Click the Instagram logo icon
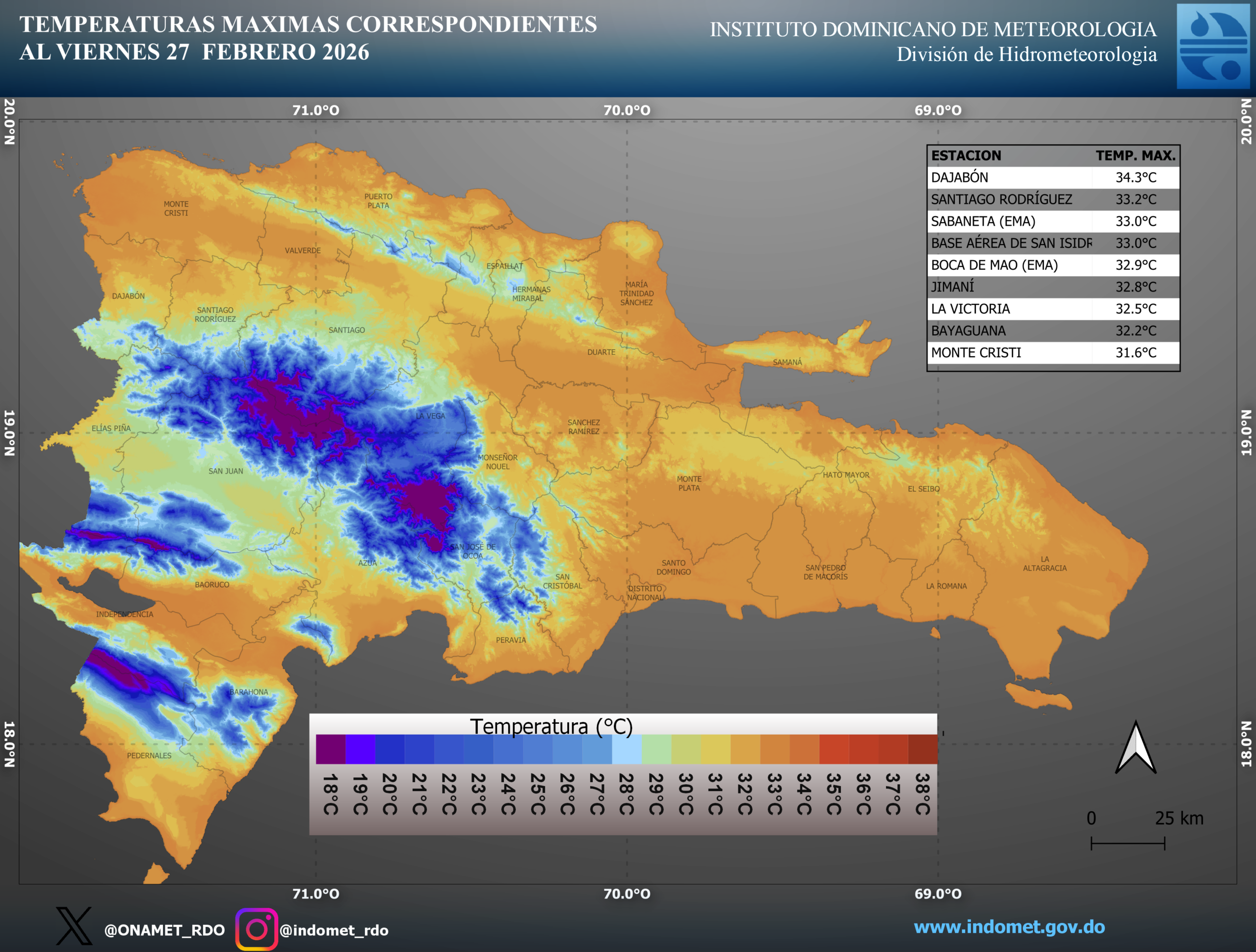This screenshot has height=952, width=1256. pos(257,929)
